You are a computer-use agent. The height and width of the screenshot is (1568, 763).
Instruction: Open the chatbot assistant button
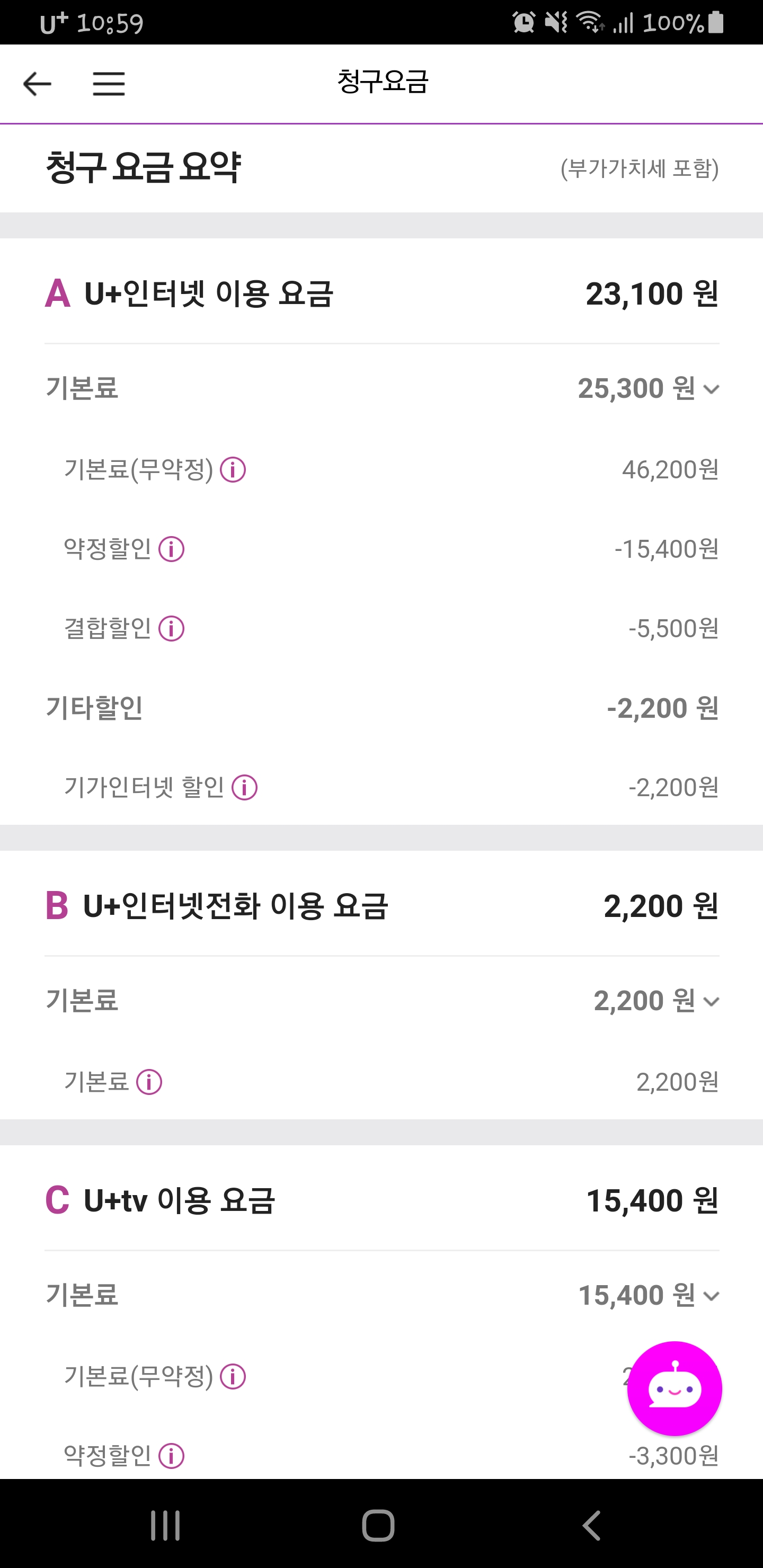tap(674, 1388)
